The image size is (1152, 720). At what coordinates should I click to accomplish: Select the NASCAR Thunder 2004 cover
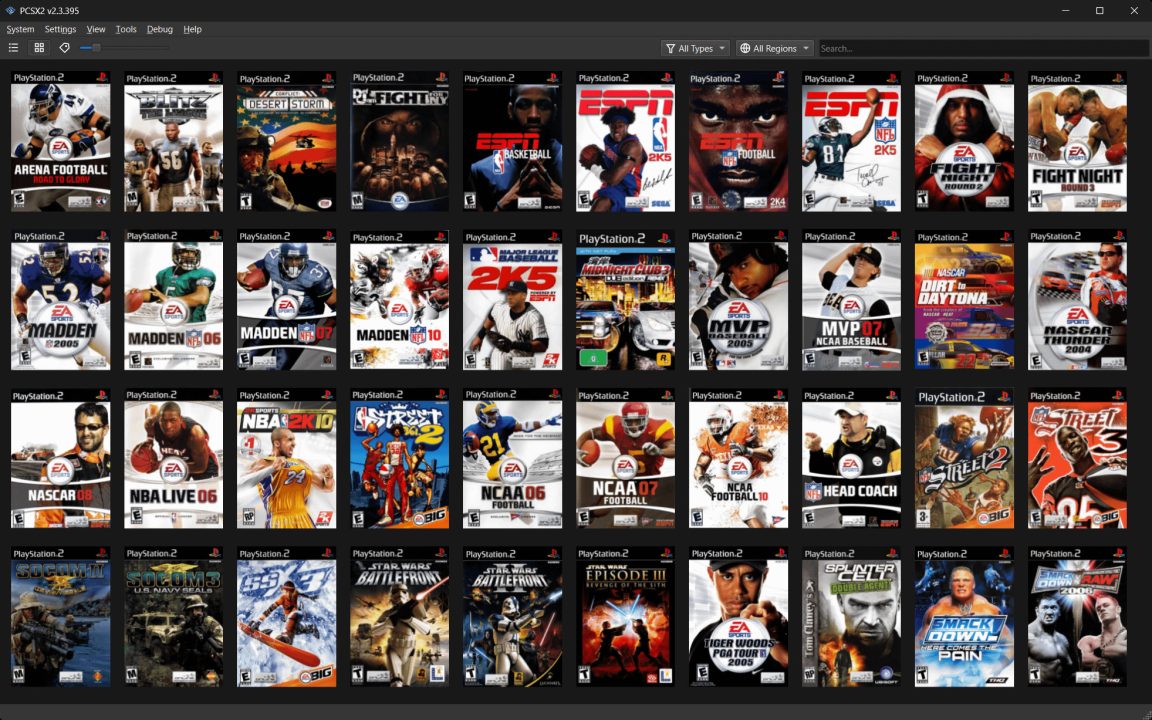(x=1078, y=300)
